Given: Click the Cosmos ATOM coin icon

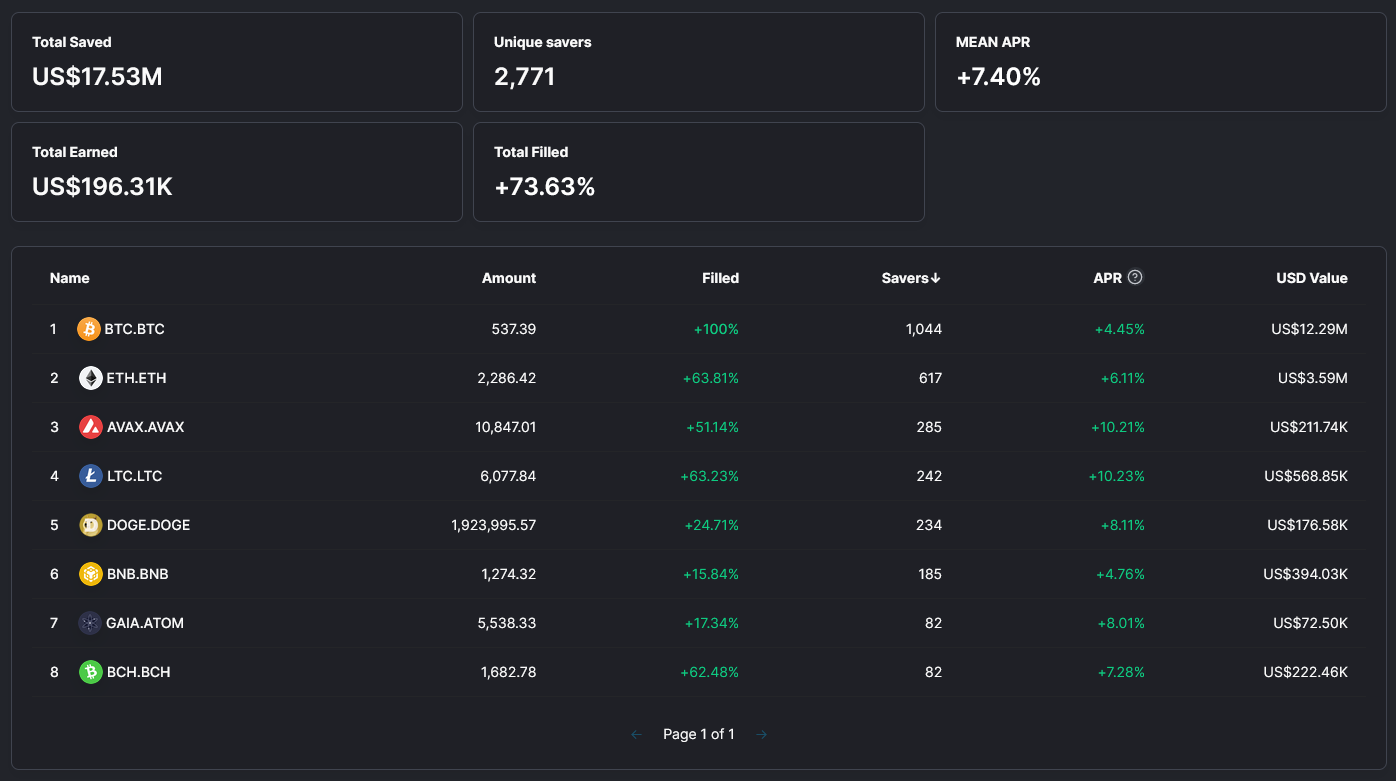Looking at the screenshot, I should 90,623.
